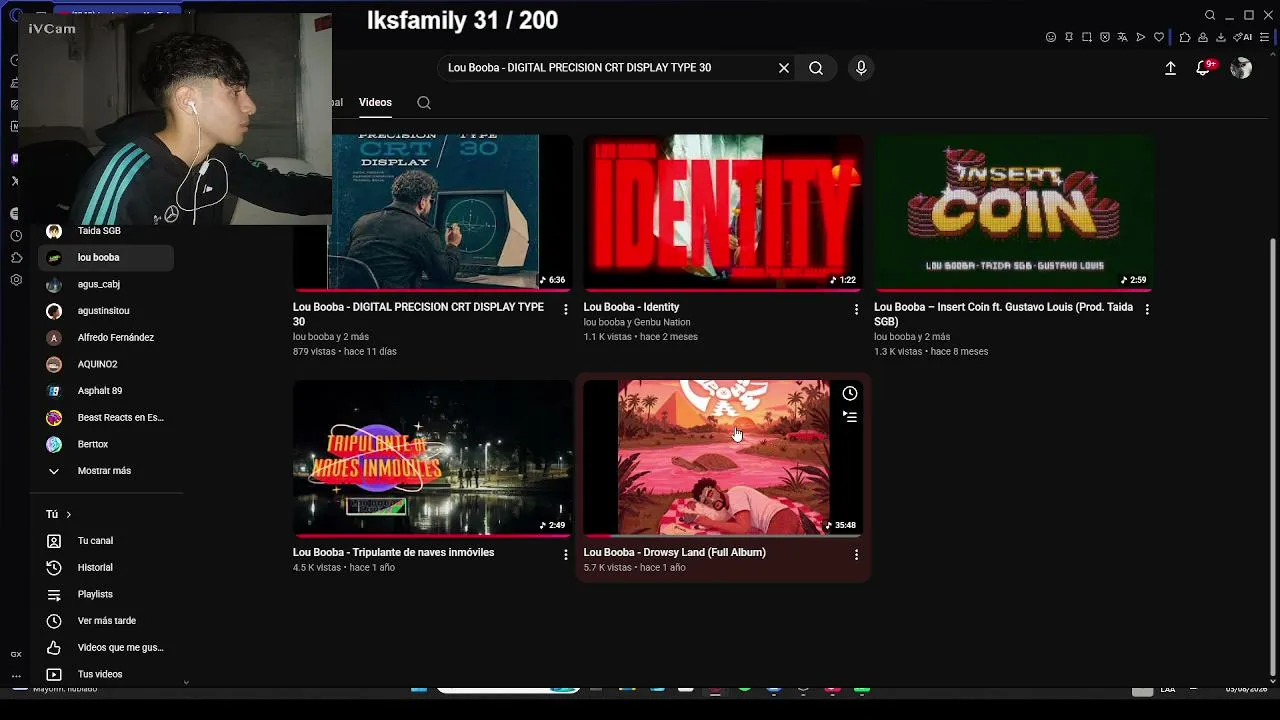Open AQUINO2 subscription
Viewport: 1280px width, 720px height.
coord(106,364)
